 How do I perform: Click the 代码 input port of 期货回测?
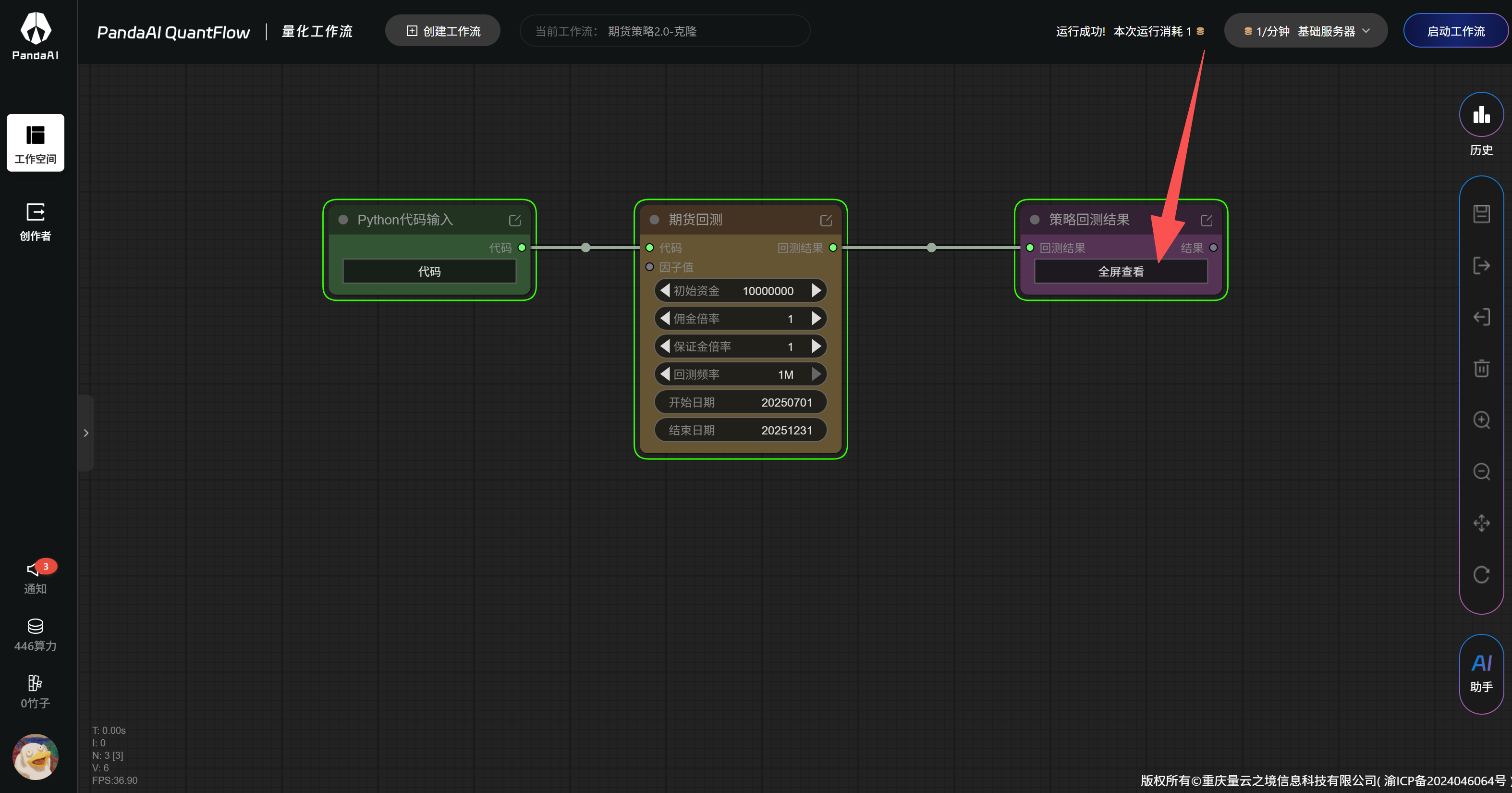coord(650,248)
